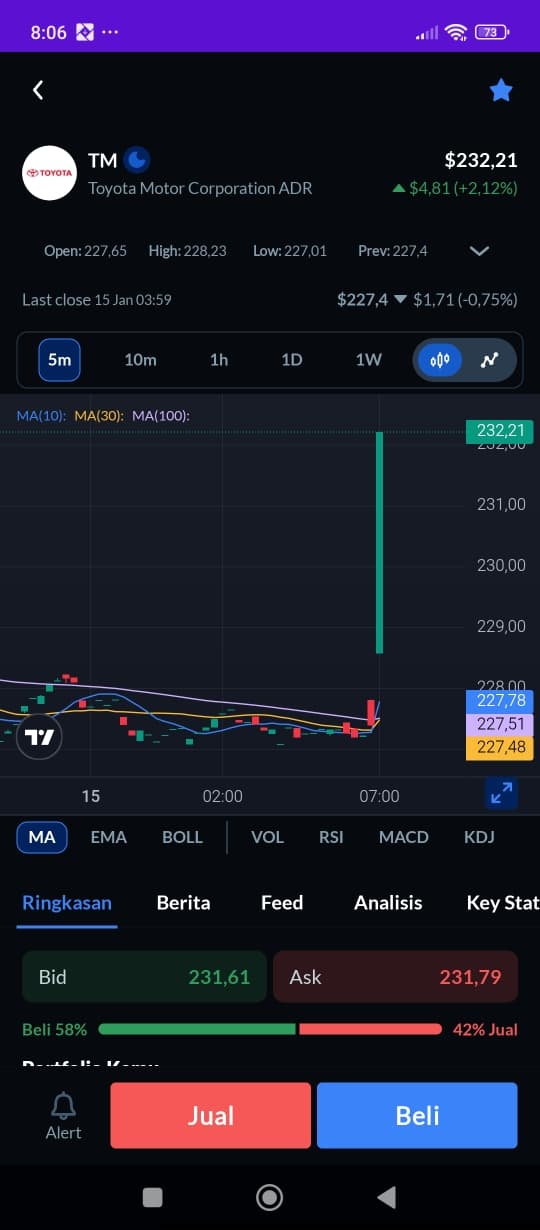The width and height of the screenshot is (540, 1230).
Task: Tap the back arrow icon
Action: pyautogui.click(x=38, y=90)
